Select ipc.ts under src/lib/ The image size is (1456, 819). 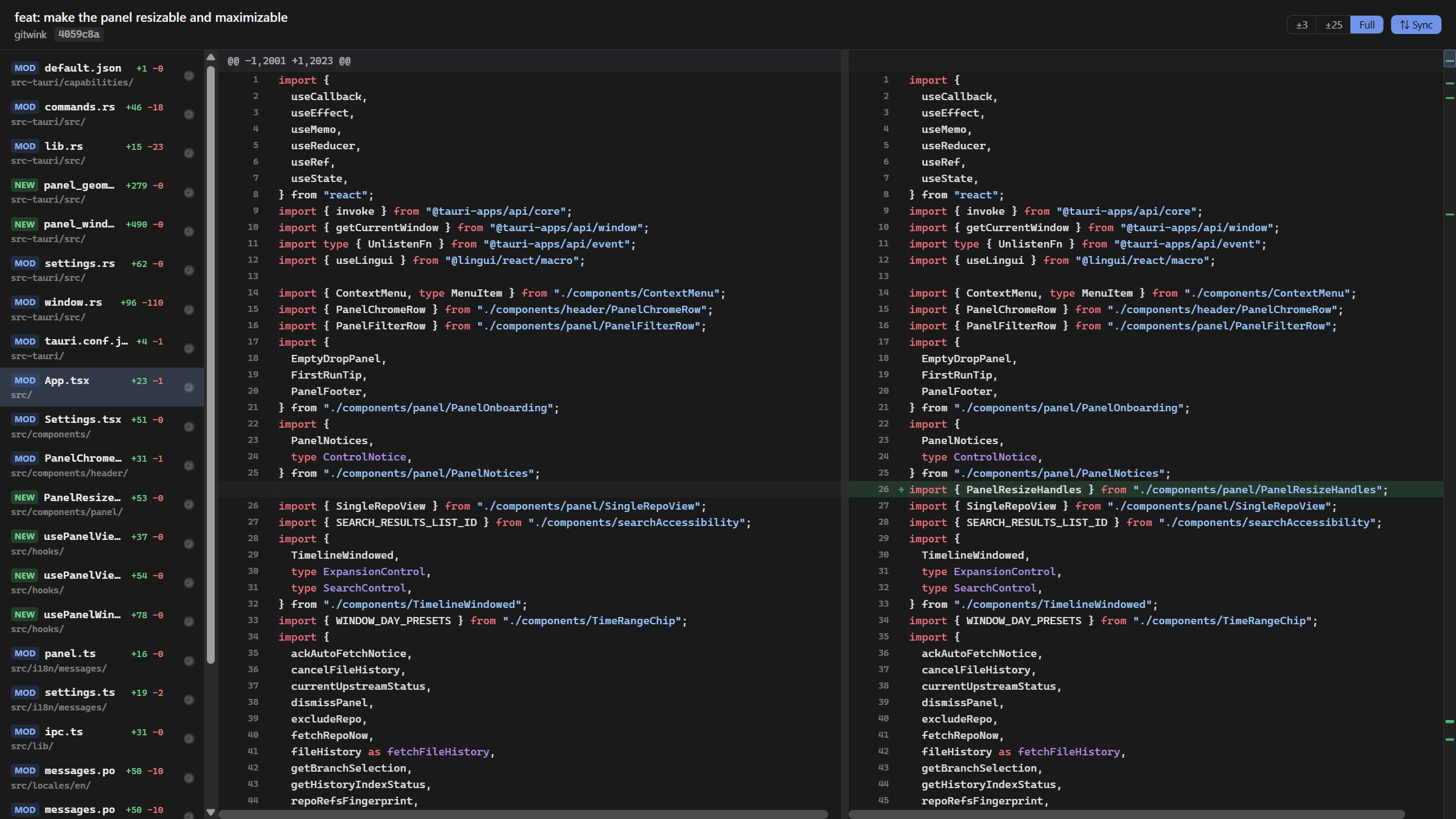tap(102, 738)
